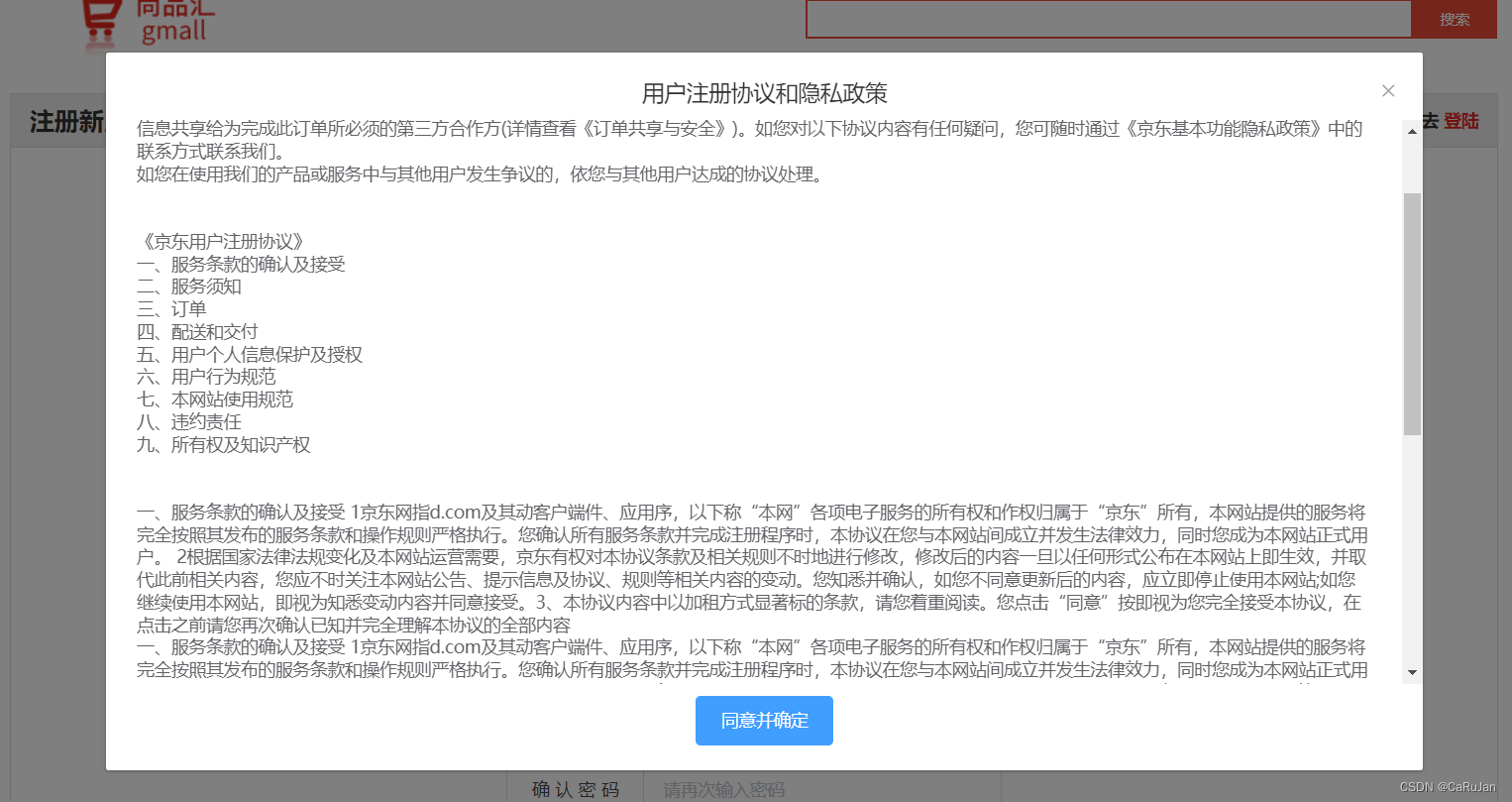Click the line 三、订单
The width and height of the screenshot is (1512, 802).
[x=171, y=309]
